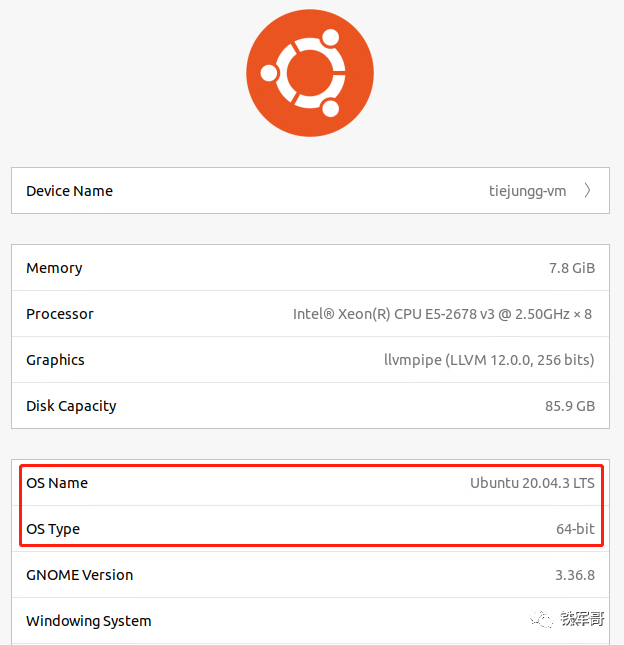The image size is (624, 645).
Task: Select the Windowing System row
Action: [x=311, y=621]
